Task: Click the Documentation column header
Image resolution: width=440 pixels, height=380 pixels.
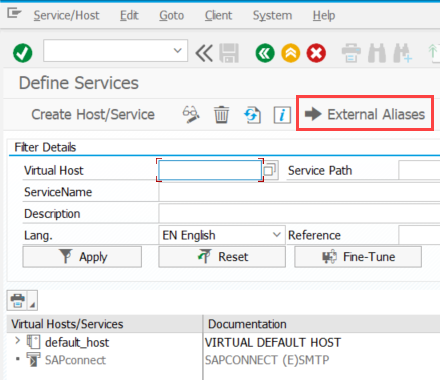Action: 322,324
